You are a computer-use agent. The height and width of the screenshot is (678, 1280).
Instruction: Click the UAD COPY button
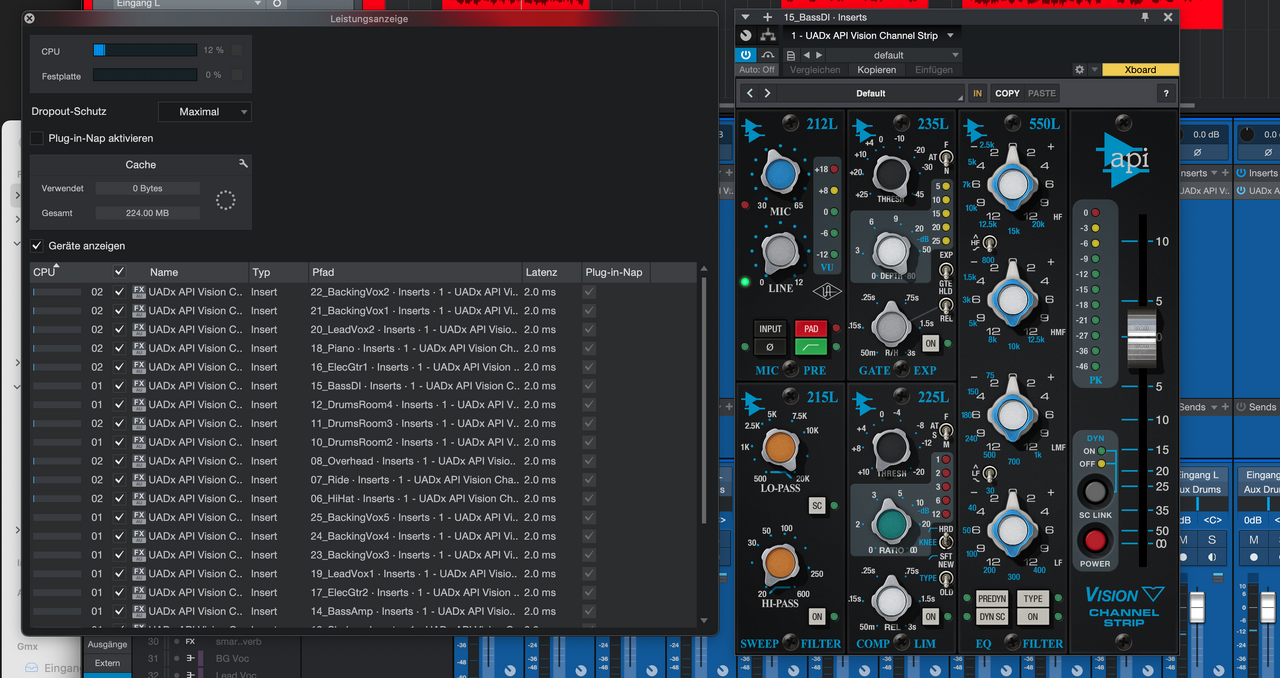[1007, 93]
